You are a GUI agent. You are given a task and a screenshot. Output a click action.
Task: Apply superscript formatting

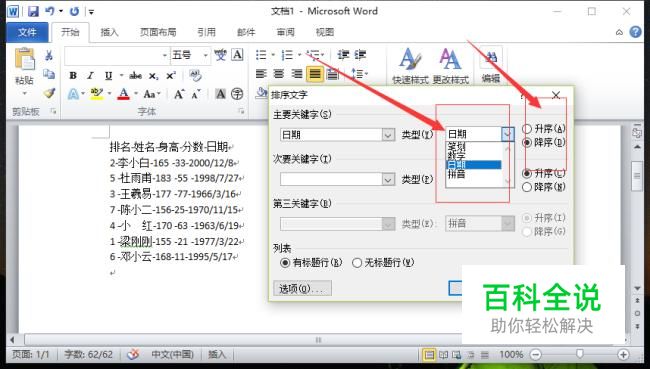point(171,75)
